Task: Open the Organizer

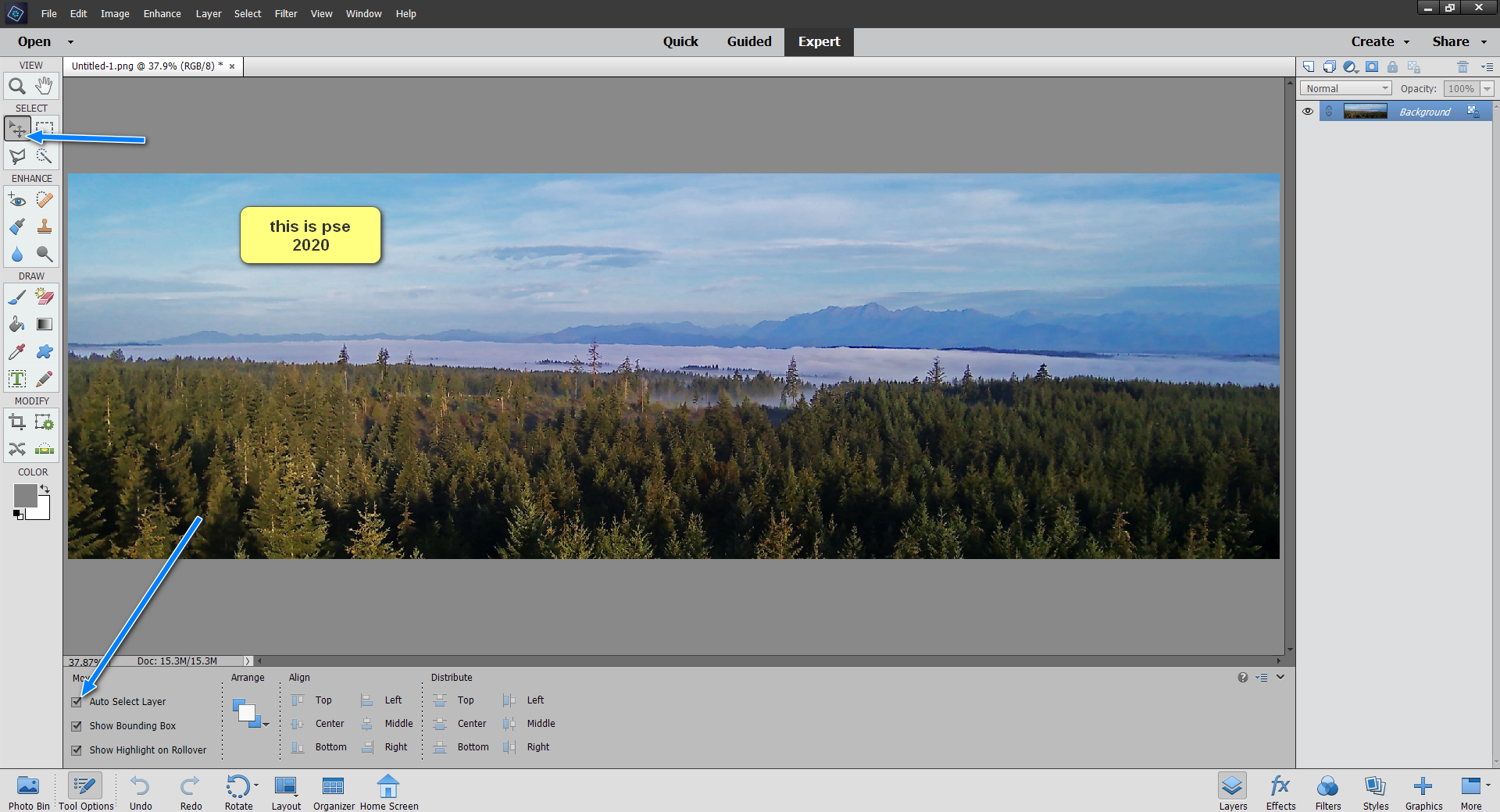Action: tap(334, 789)
